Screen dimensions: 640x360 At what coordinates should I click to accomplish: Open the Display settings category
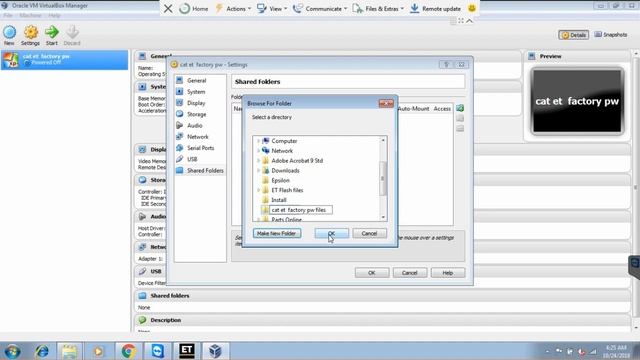coord(196,103)
